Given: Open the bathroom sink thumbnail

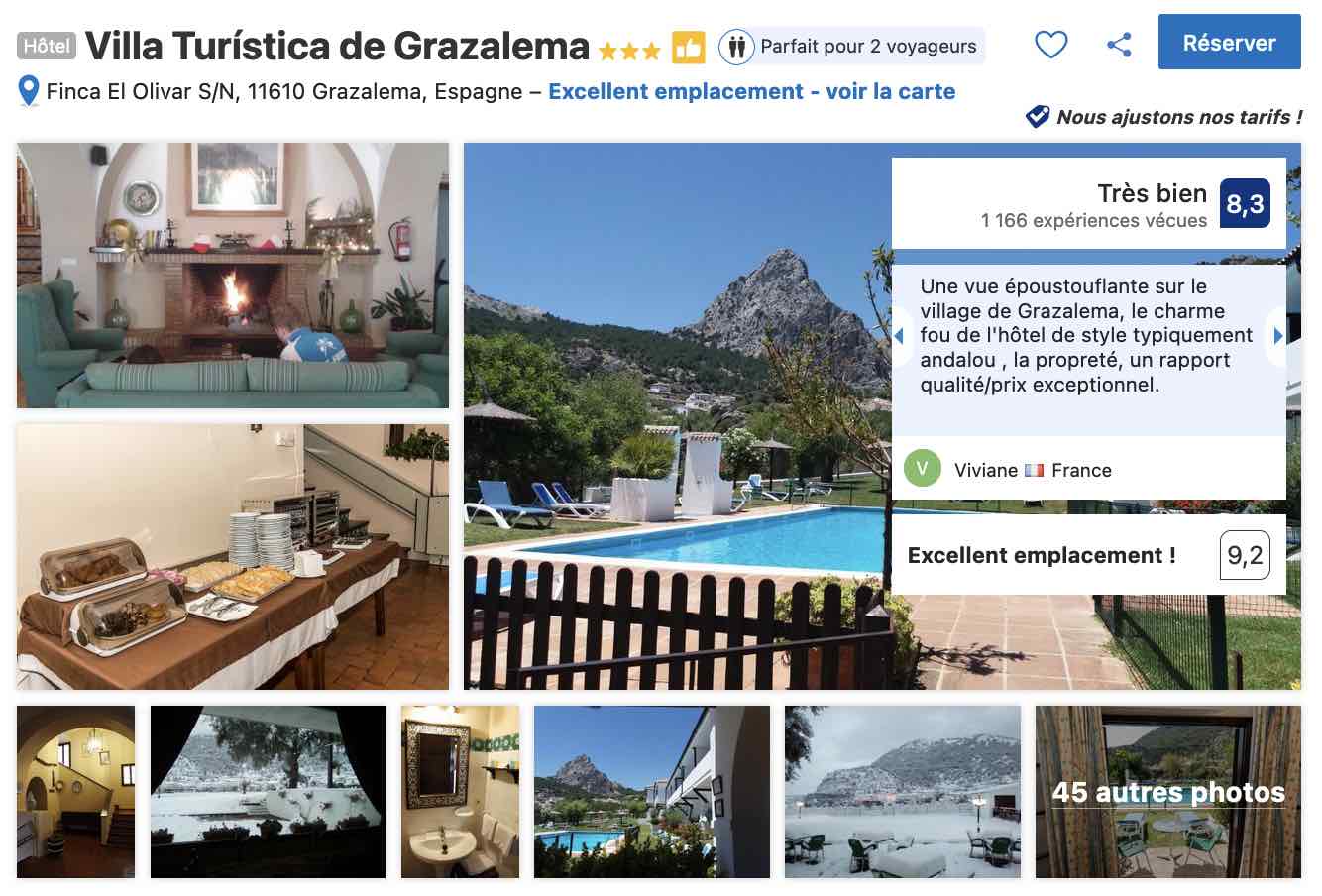Looking at the screenshot, I should [460, 792].
